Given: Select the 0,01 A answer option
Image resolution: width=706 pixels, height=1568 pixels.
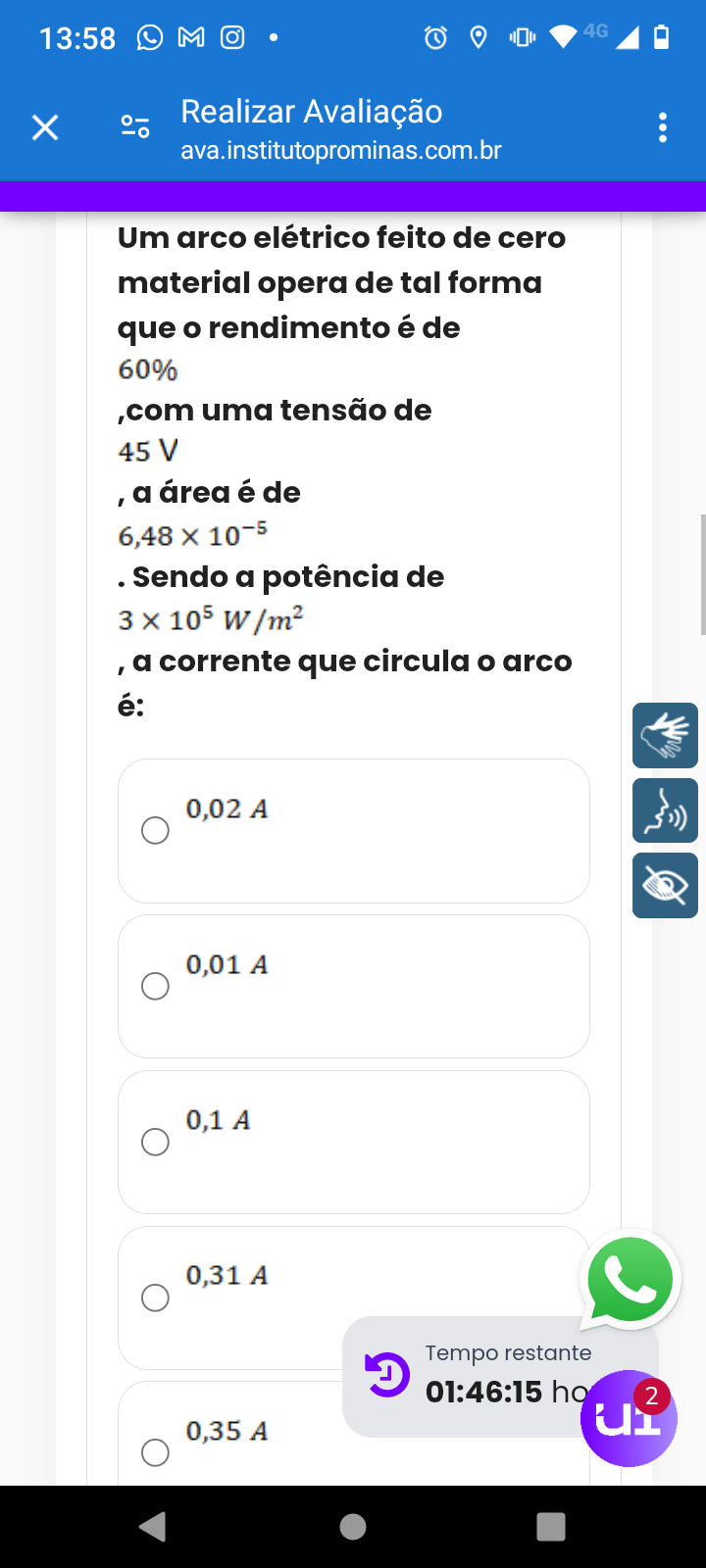Looking at the screenshot, I should coord(155,986).
